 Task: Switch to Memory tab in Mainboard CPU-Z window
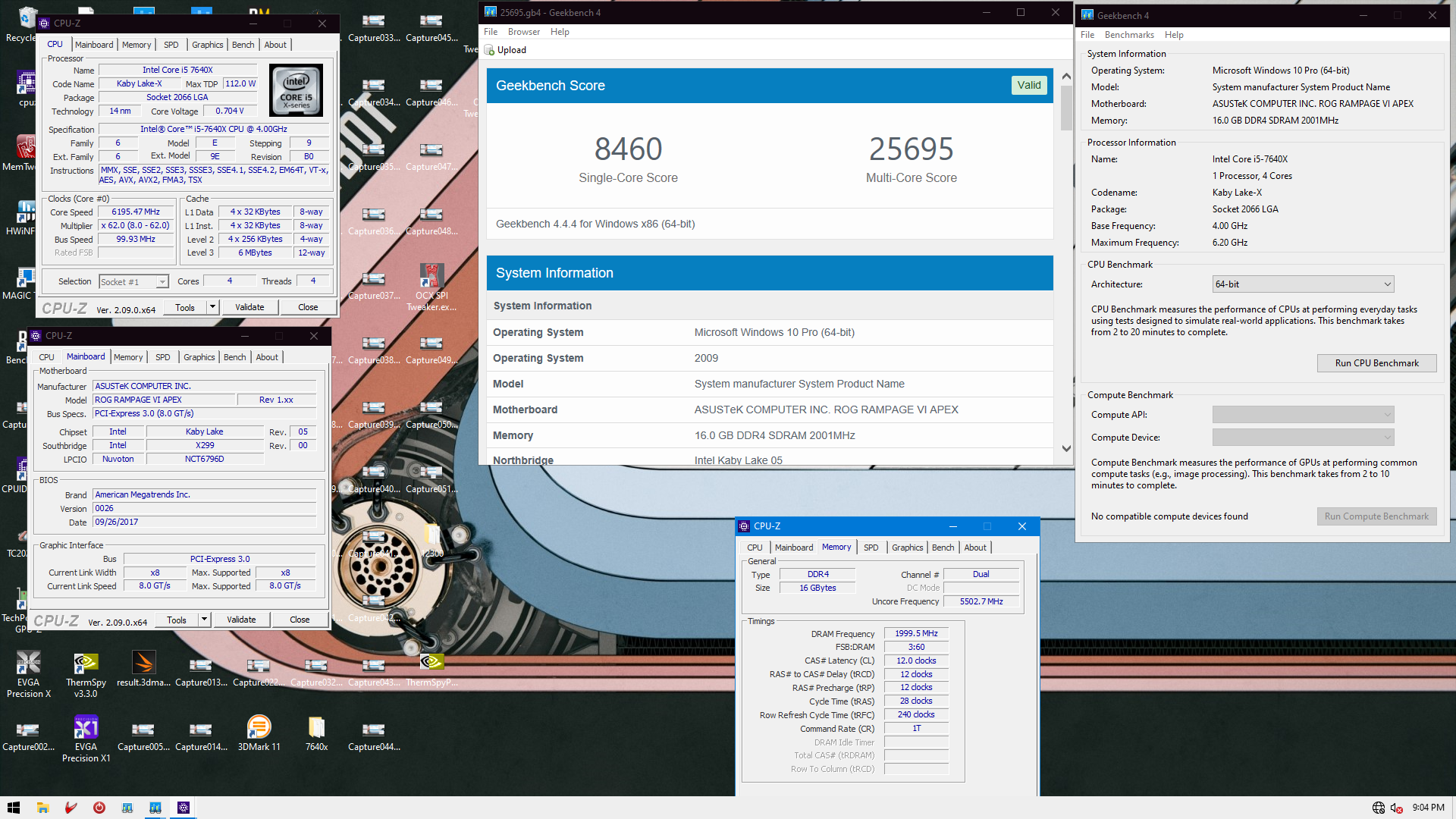(128, 357)
